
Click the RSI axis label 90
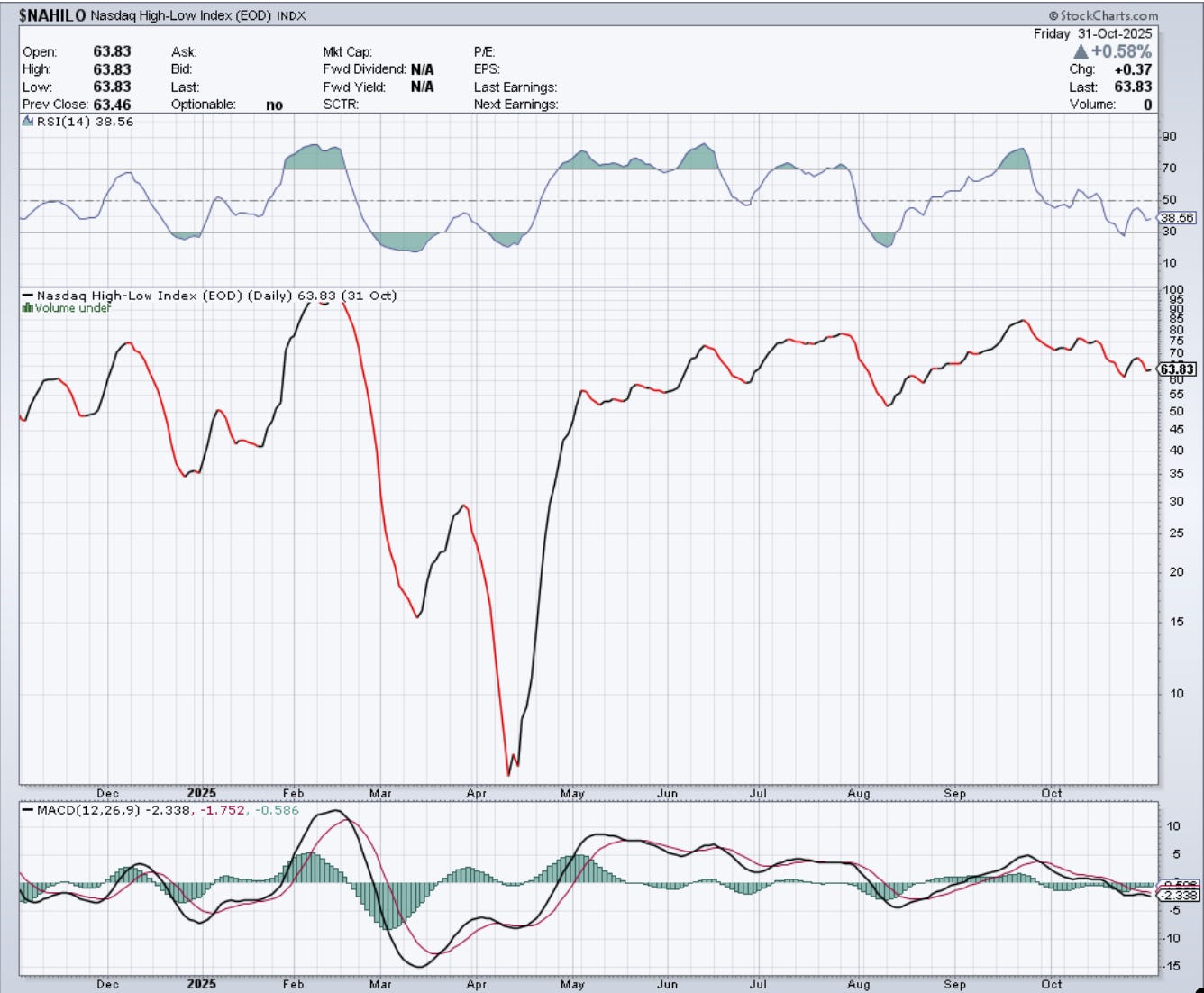1169,137
